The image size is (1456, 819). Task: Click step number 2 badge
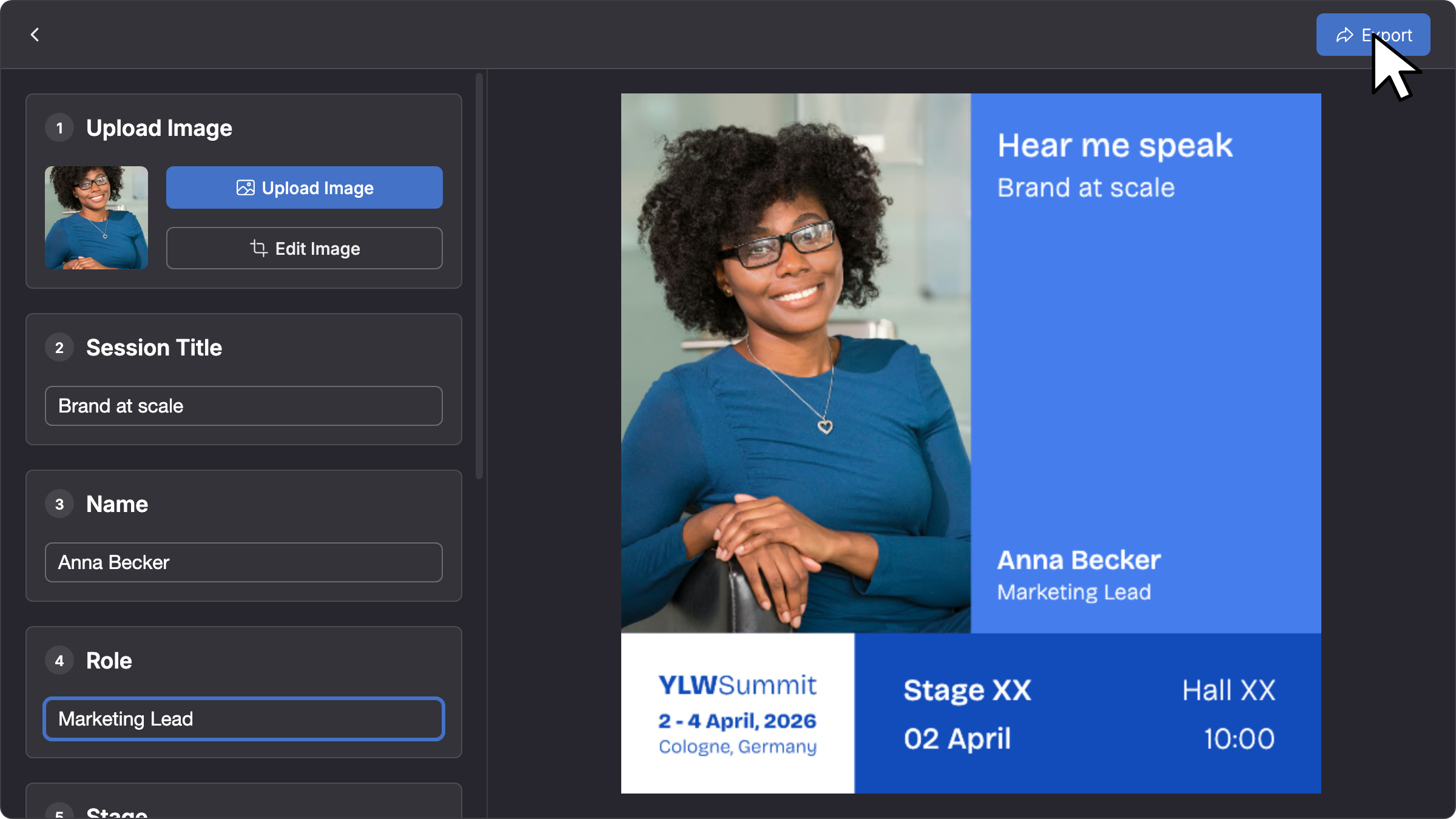(59, 348)
